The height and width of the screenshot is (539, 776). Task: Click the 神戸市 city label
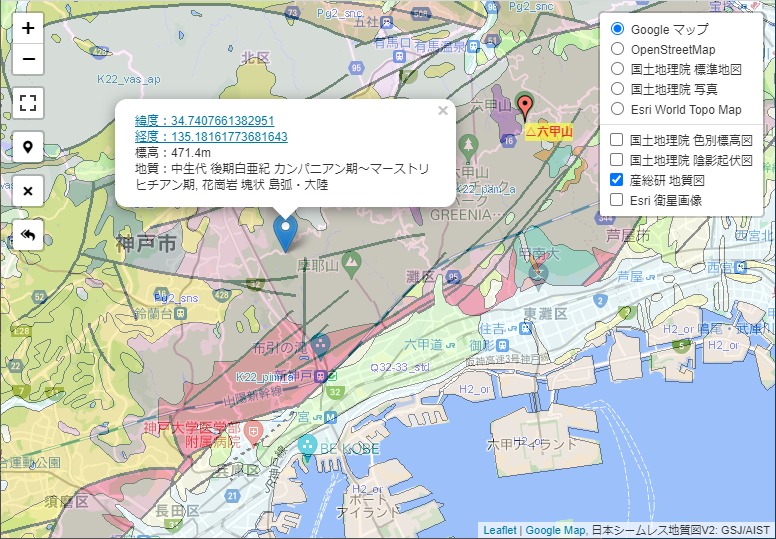click(x=146, y=244)
